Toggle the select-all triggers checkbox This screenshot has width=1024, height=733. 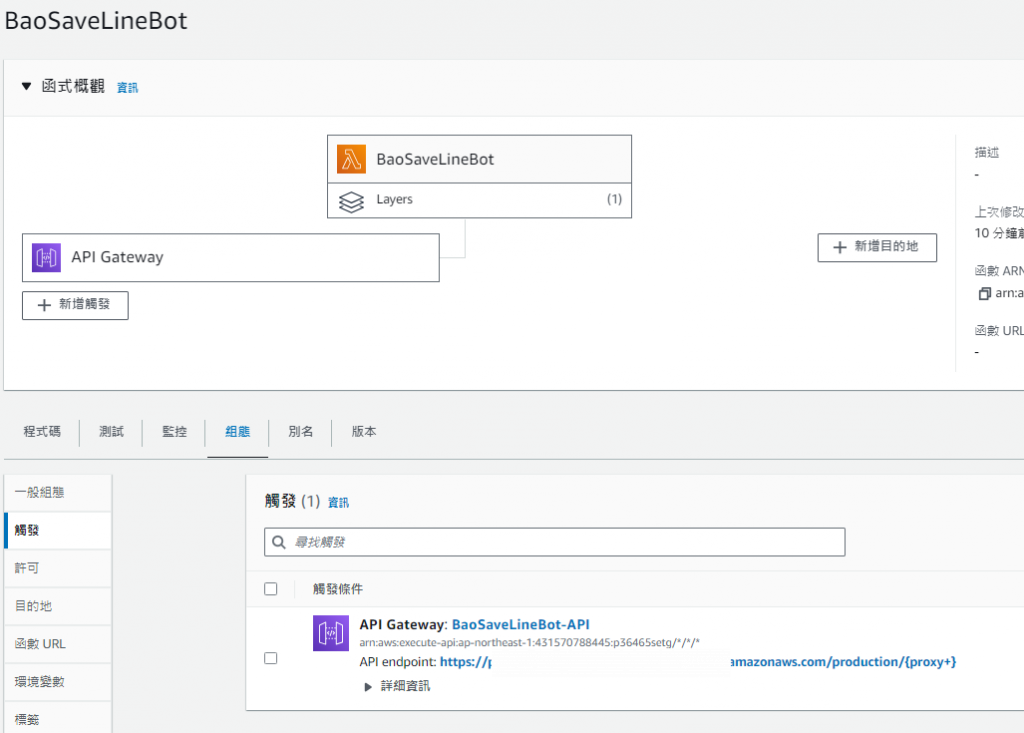pos(270,589)
